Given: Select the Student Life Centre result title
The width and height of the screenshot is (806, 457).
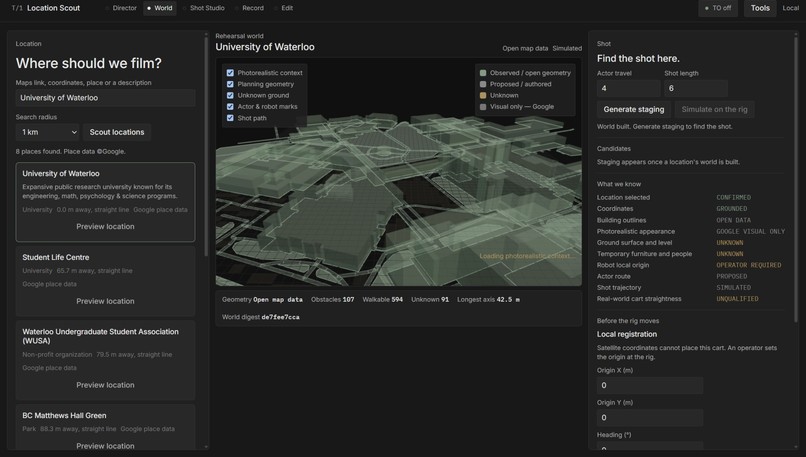Looking at the screenshot, I should [56, 257].
